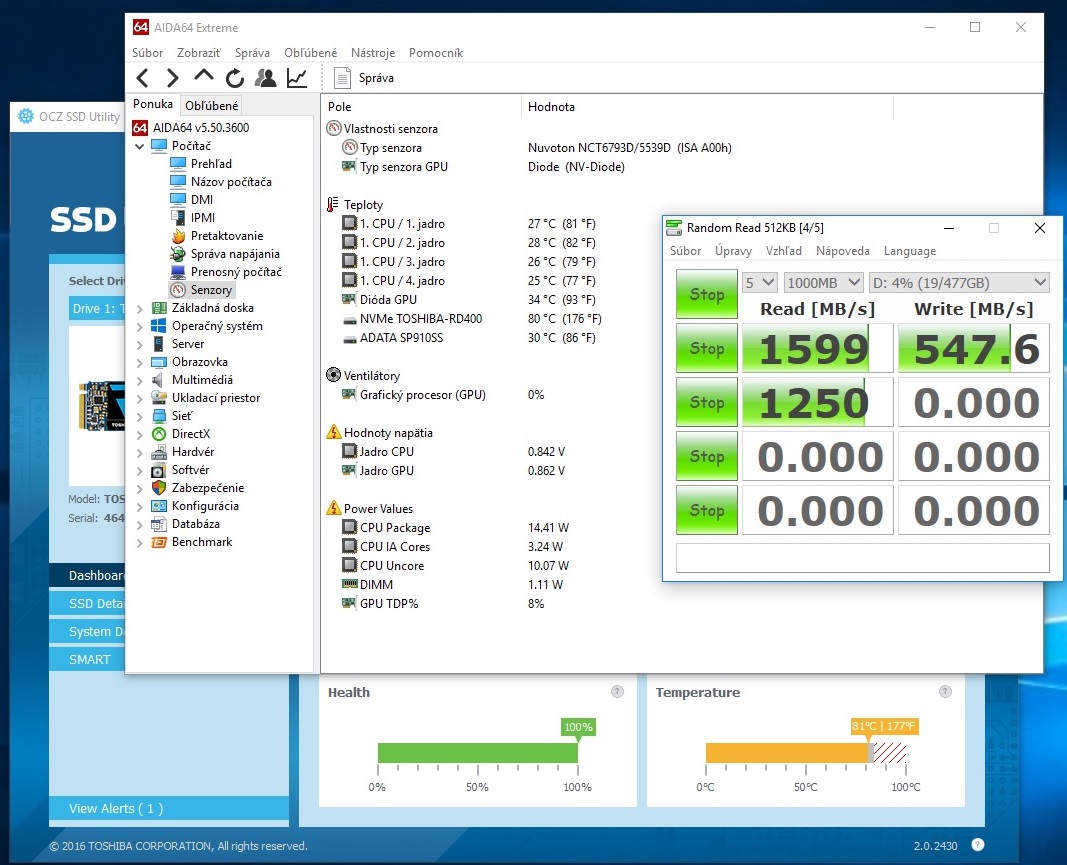1067x865 pixels.
Task: Select the DirectX icon in tree
Action: pos(159,434)
